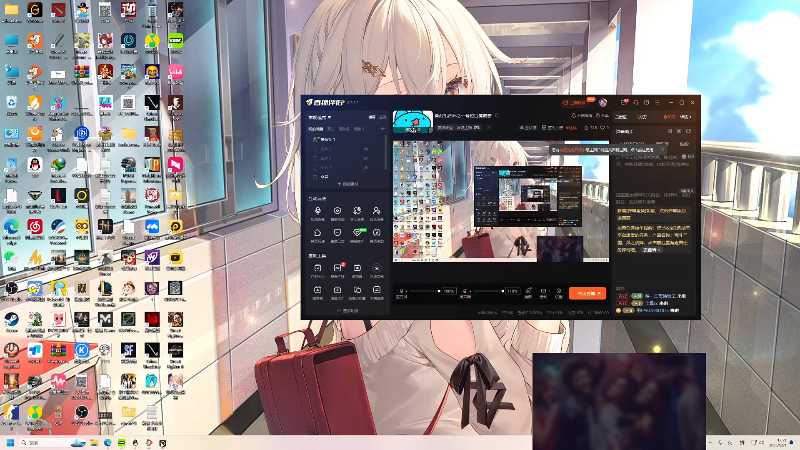Image resolution: width=800 pixels, height=450 pixels.
Task: Select the first tab in the right panel
Action: [x=621, y=117]
